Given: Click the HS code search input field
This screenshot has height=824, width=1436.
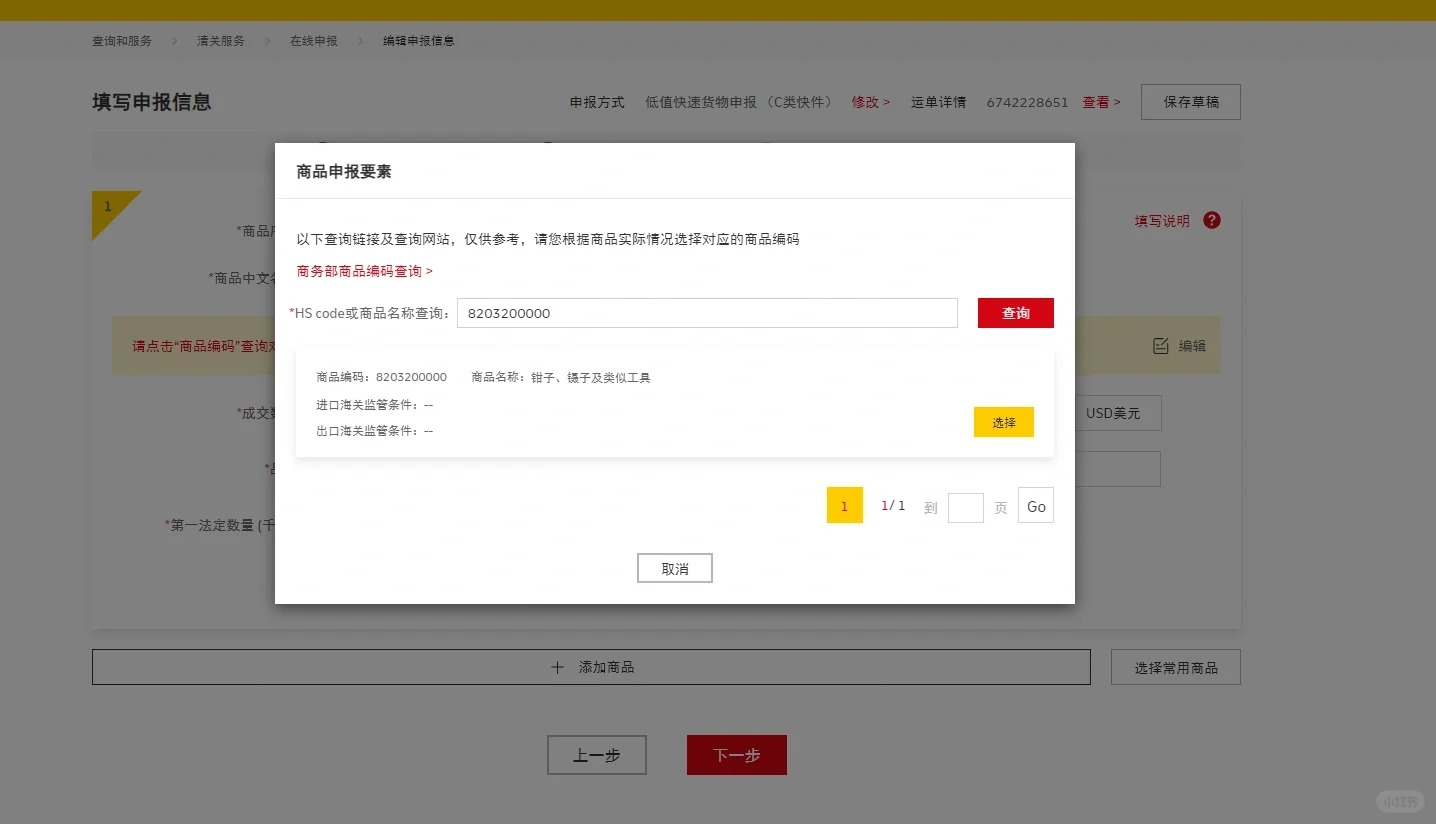Looking at the screenshot, I should pyautogui.click(x=706, y=313).
